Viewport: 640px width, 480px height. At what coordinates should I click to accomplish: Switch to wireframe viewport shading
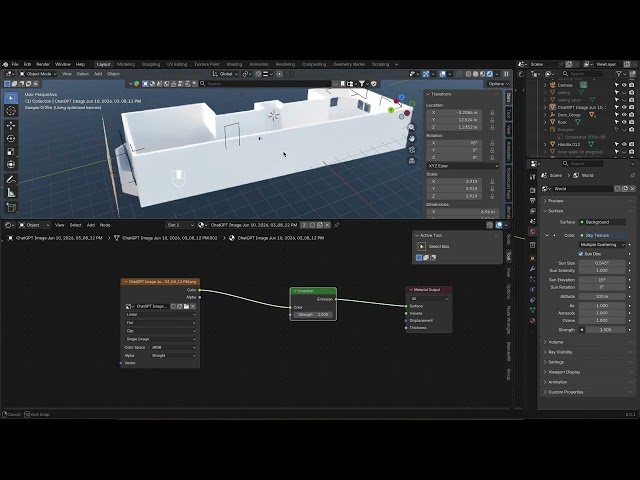469,74
